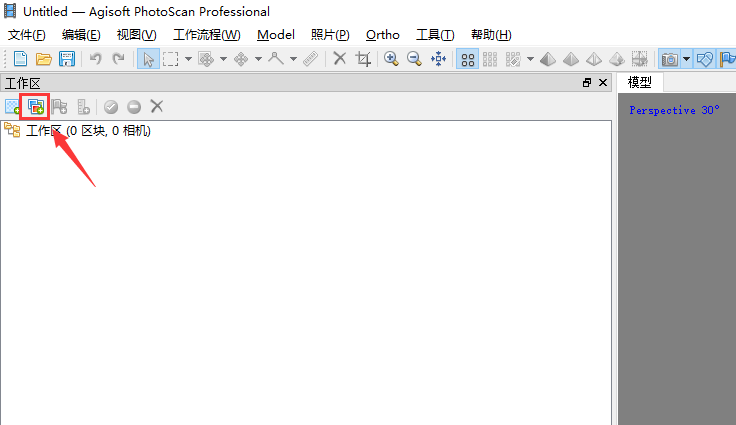Expand the dense cloud classes dropdown arrow
This screenshot has width=736, height=425.
point(530,59)
